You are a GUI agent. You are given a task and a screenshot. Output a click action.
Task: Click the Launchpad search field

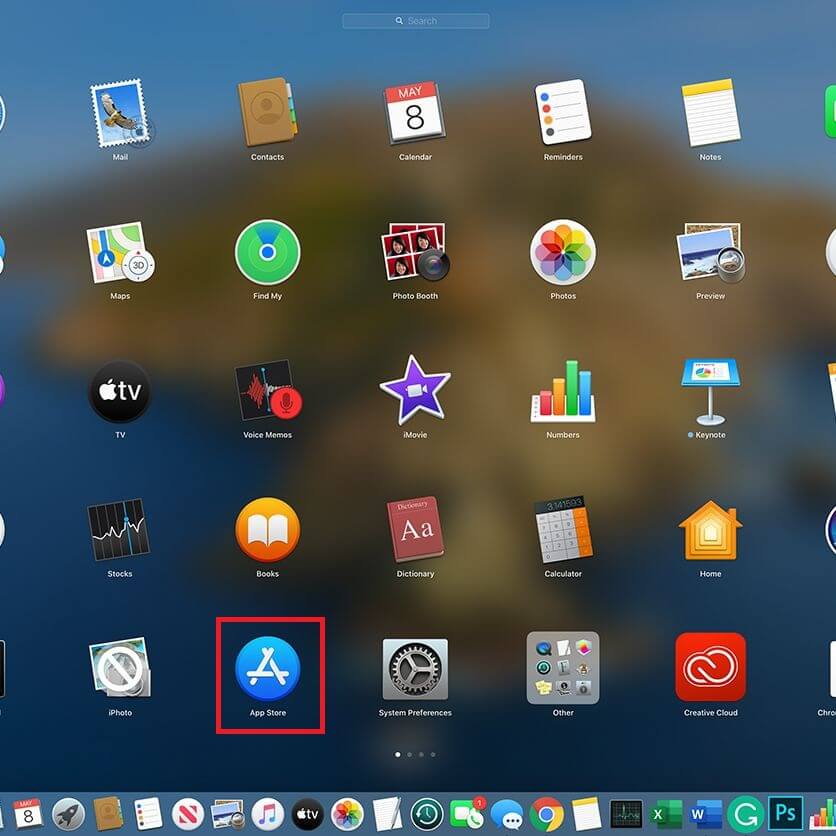(416, 21)
